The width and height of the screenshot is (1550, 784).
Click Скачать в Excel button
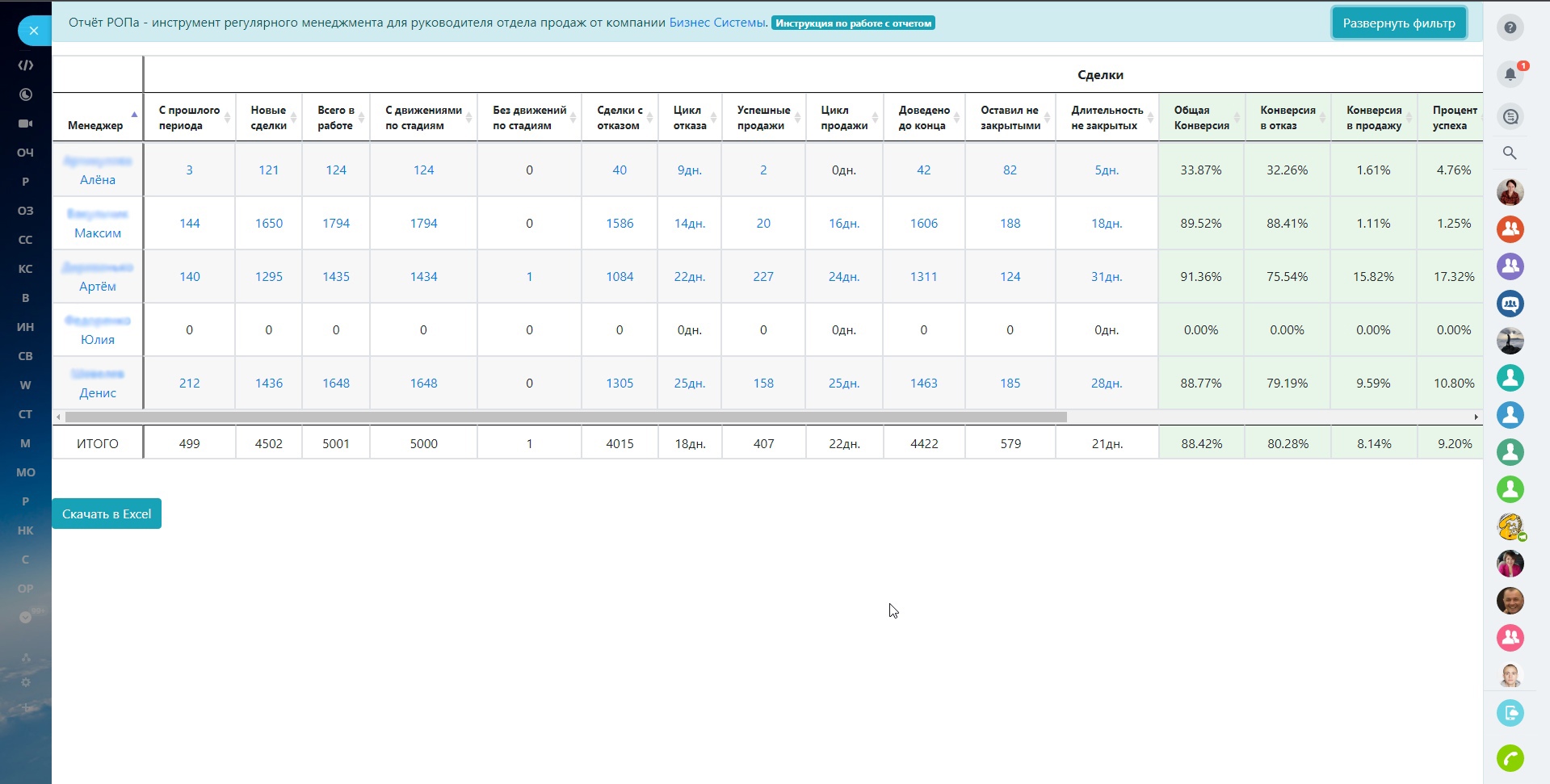pyautogui.click(x=107, y=514)
